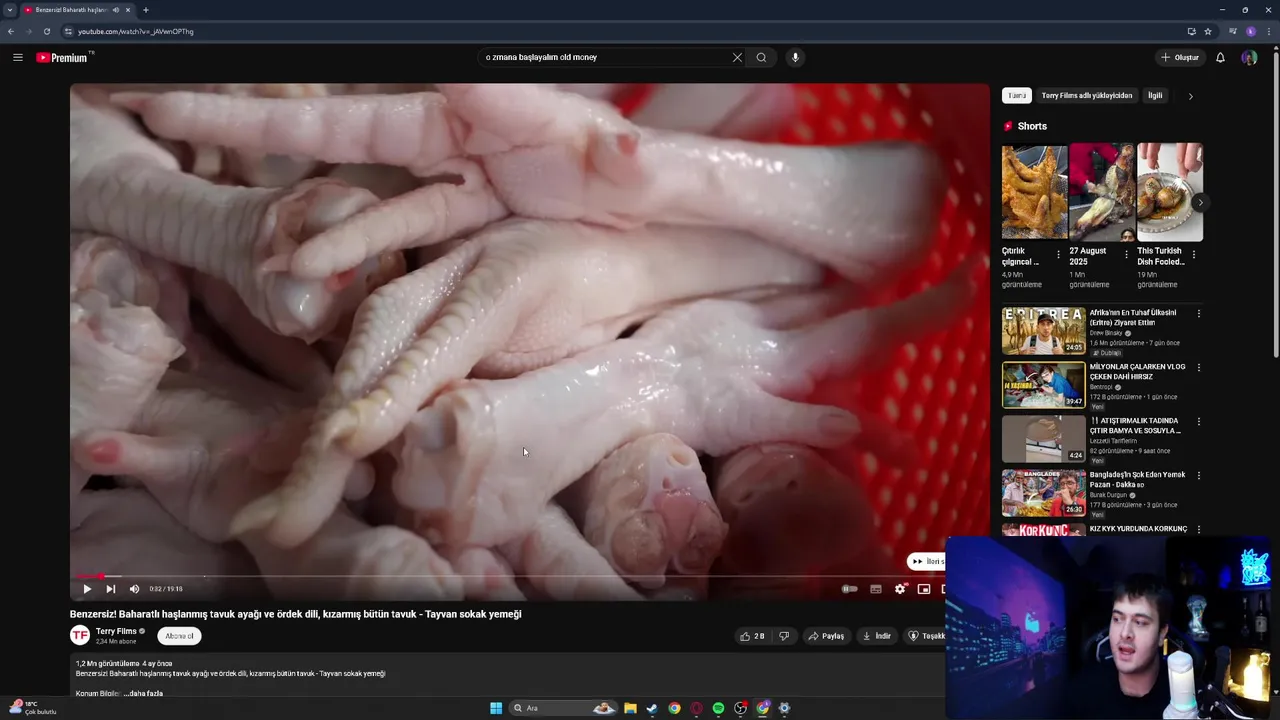Viewport: 1280px width, 720px height.
Task: Share the video via Paylaş
Action: tap(826, 636)
